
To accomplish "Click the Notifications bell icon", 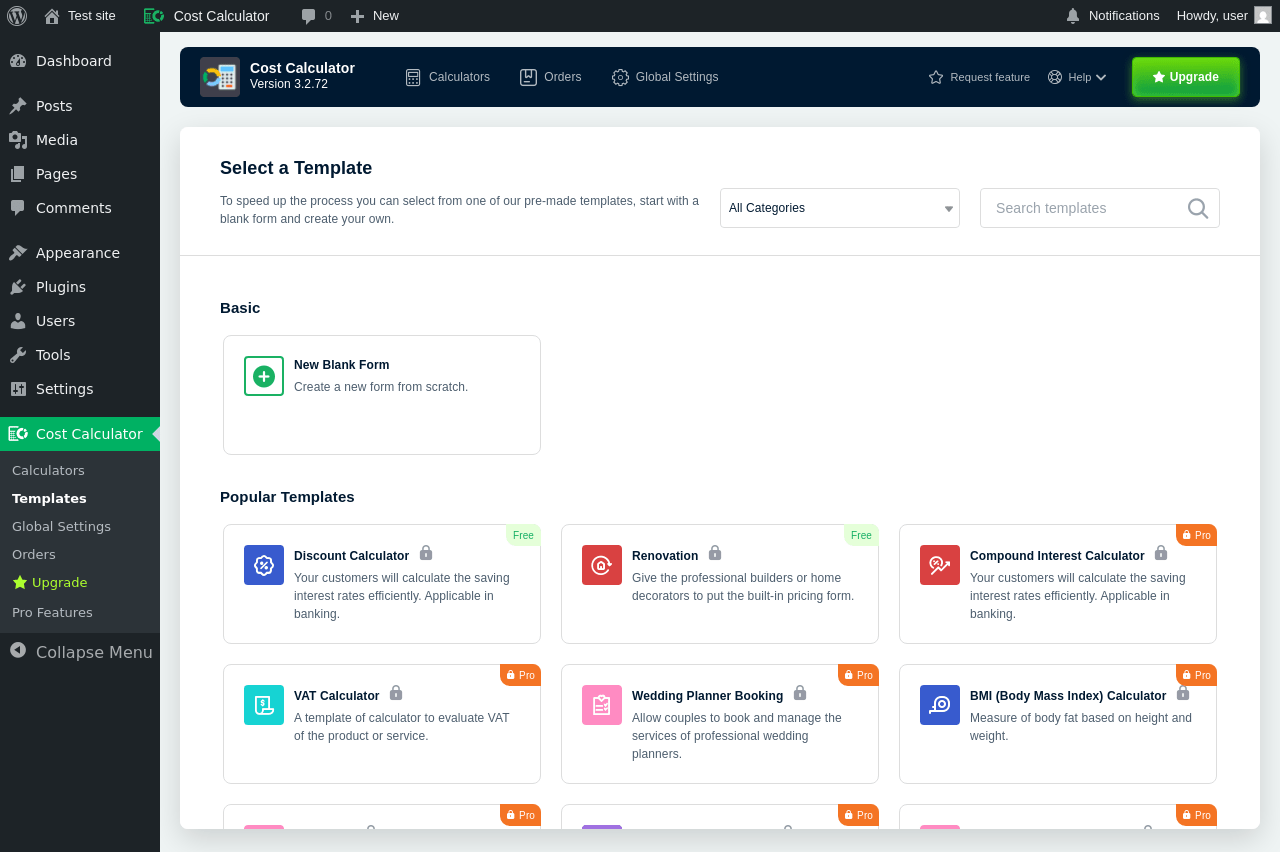I will tap(1073, 16).
